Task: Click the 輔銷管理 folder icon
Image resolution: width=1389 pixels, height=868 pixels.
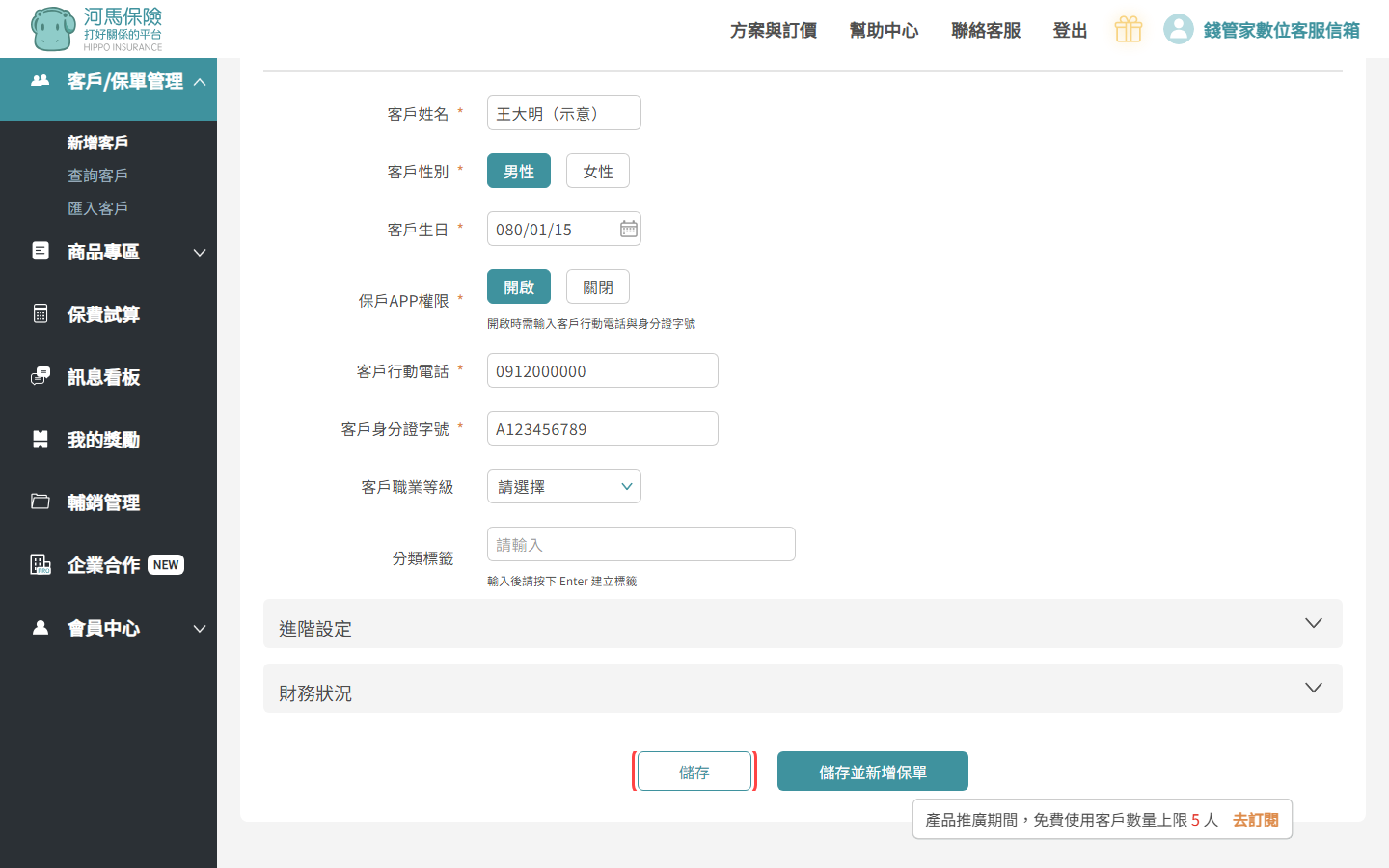Action: pyautogui.click(x=40, y=502)
